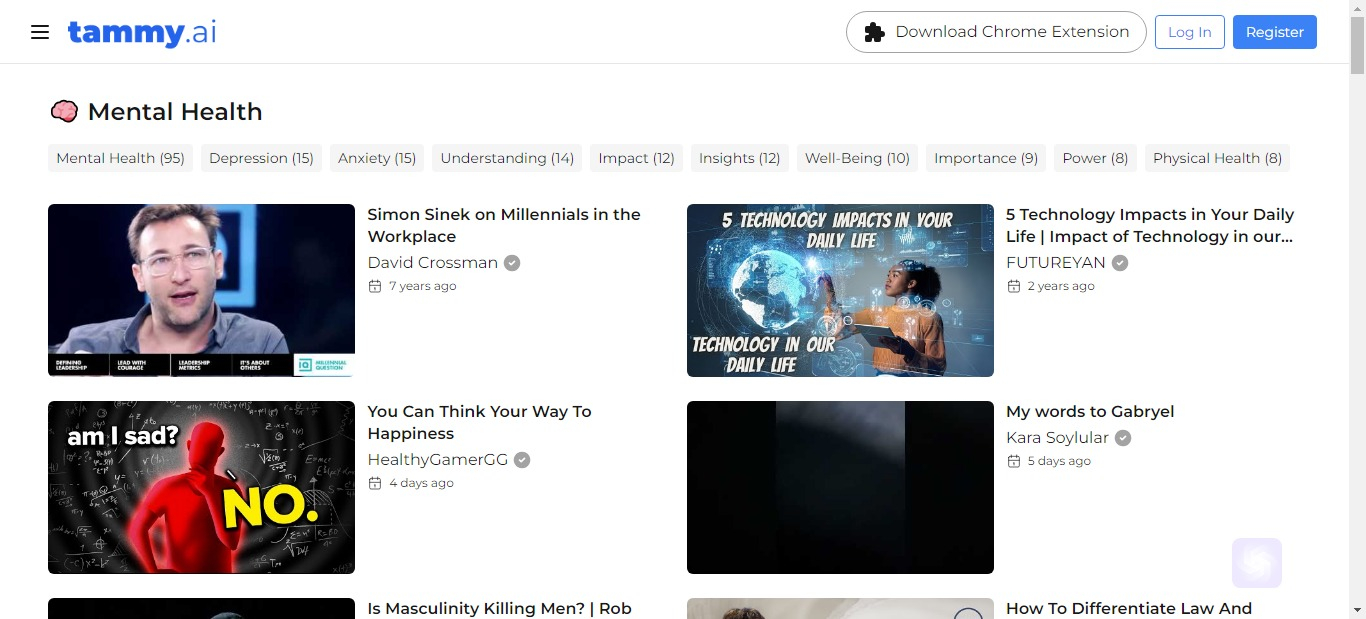This screenshot has height=619, width=1366.
Task: Click David Crossman's verified badge
Action: [512, 263]
